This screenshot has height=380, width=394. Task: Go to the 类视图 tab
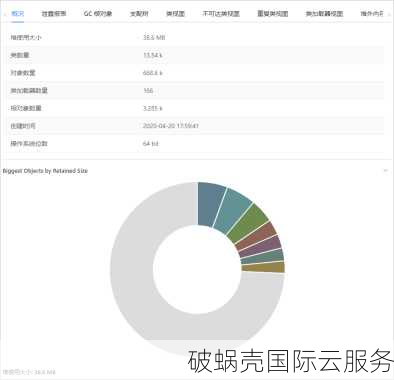click(175, 14)
